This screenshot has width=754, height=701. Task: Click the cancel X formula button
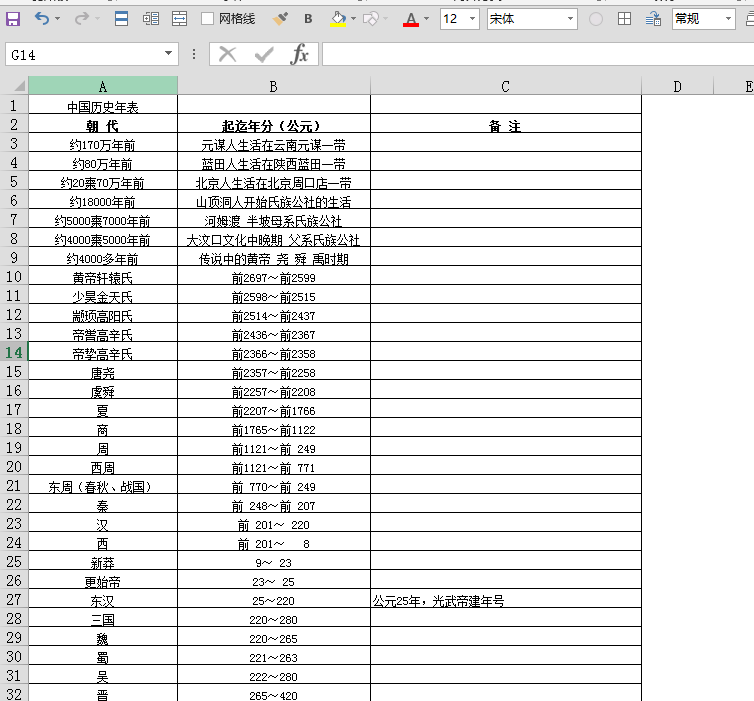pyautogui.click(x=227, y=54)
